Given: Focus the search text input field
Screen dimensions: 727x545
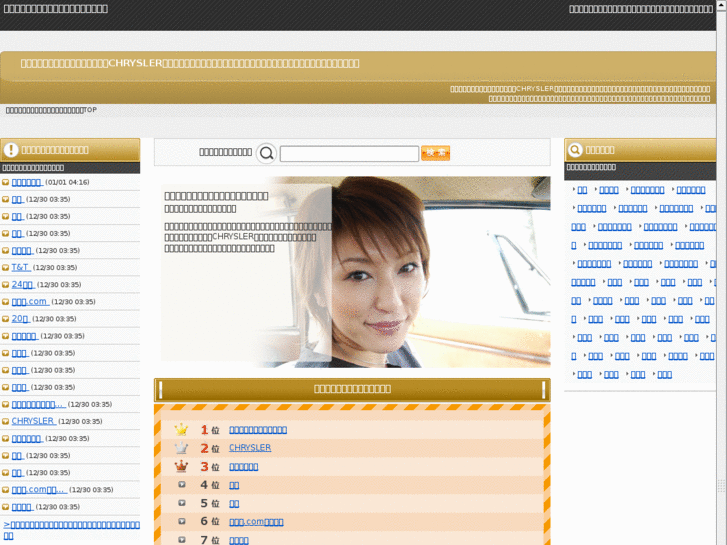Looking at the screenshot, I should pyautogui.click(x=349, y=153).
